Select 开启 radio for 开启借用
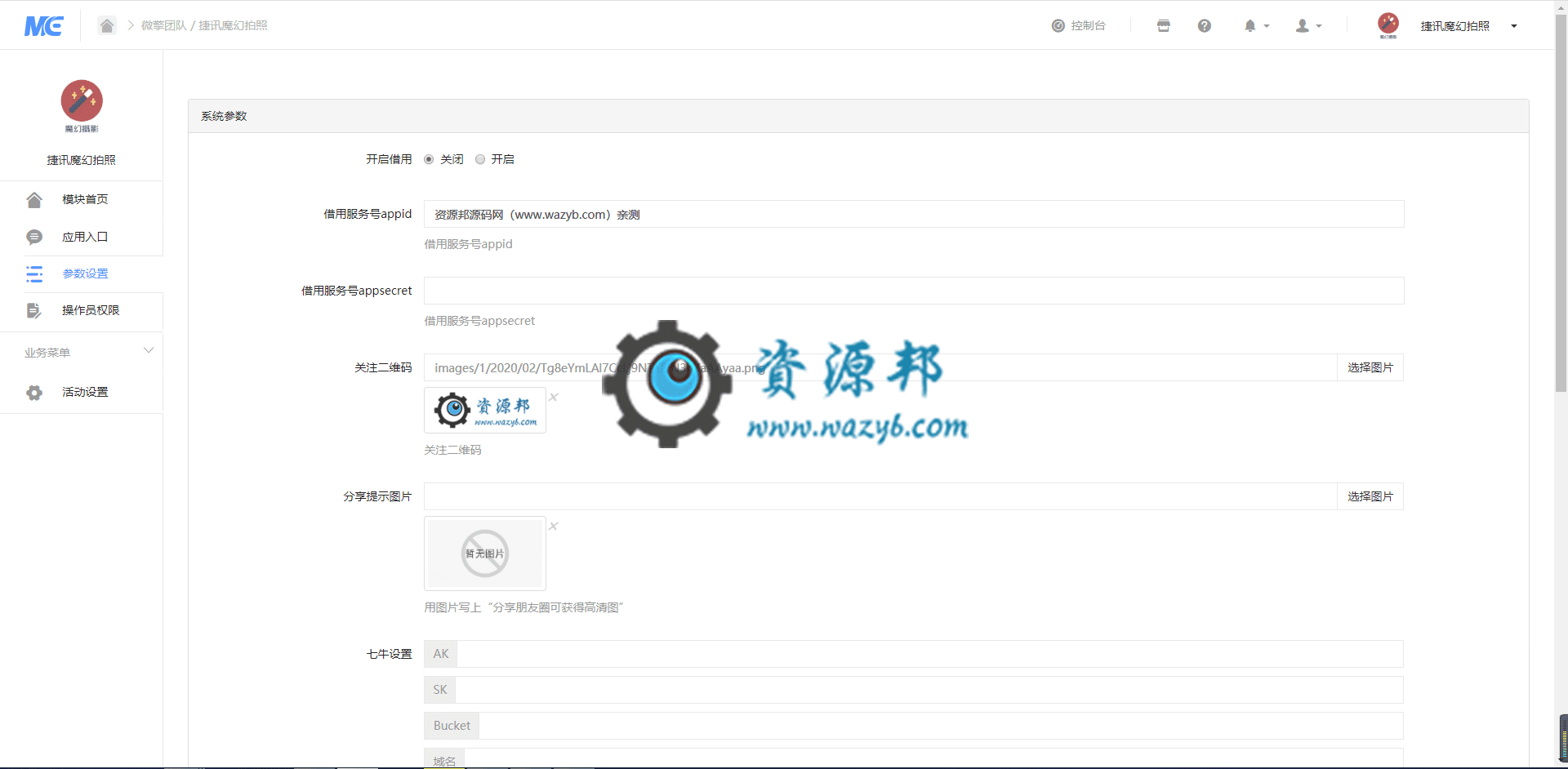This screenshot has height=769, width=1568. (x=480, y=159)
